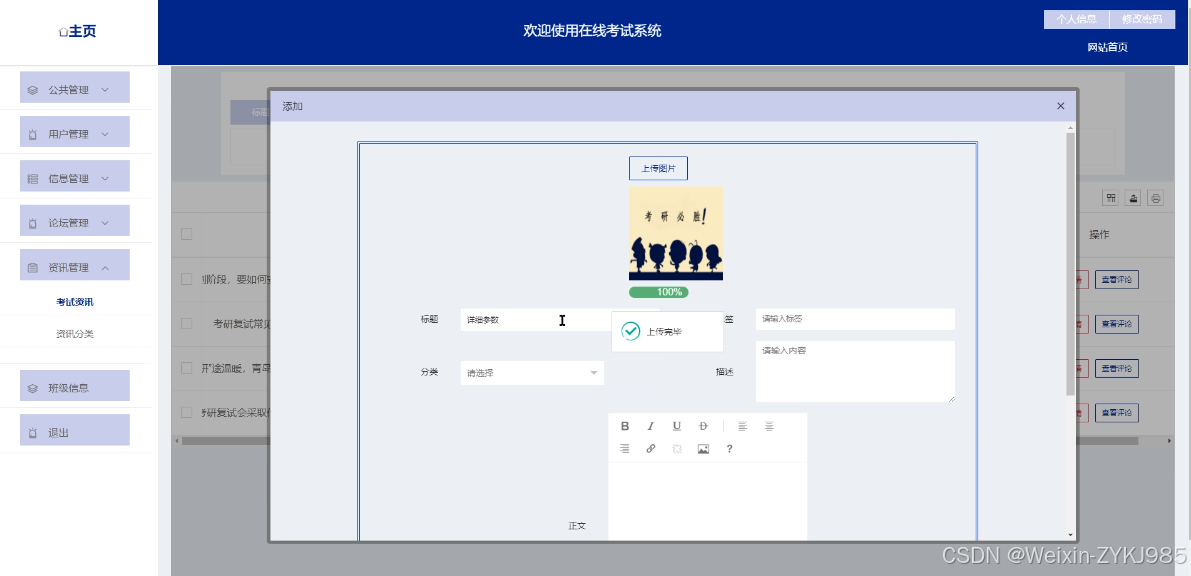Image resolution: width=1191 pixels, height=576 pixels.
Task: Expand the 用户管理 menu chevron
Action: (x=105, y=135)
